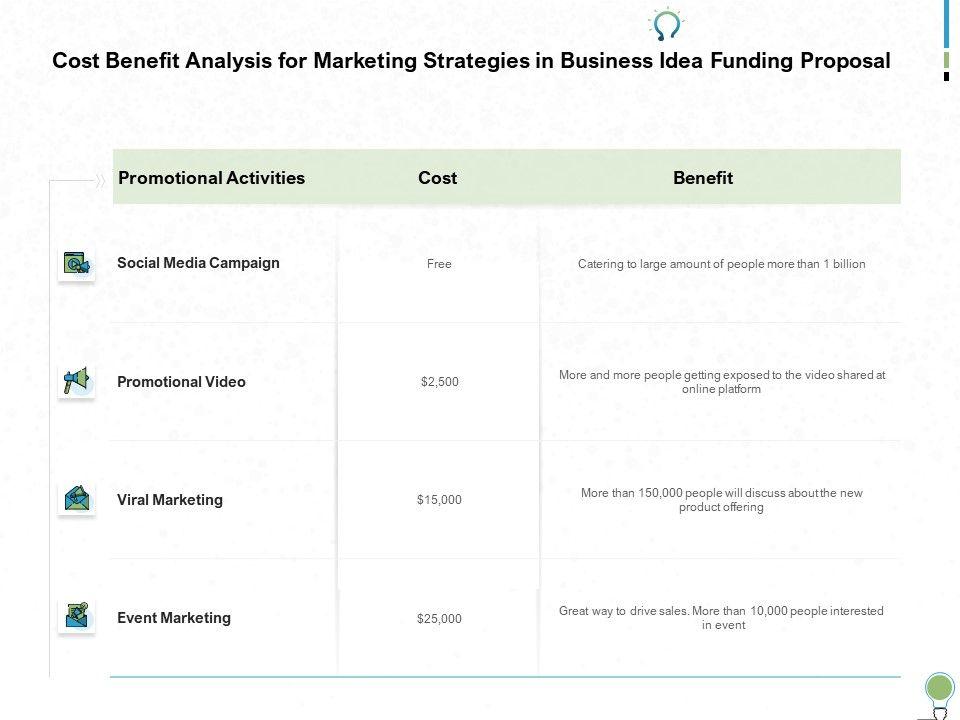Click the green lightbulb in bottom corner
The width and height of the screenshot is (960, 720).
pos(939,689)
